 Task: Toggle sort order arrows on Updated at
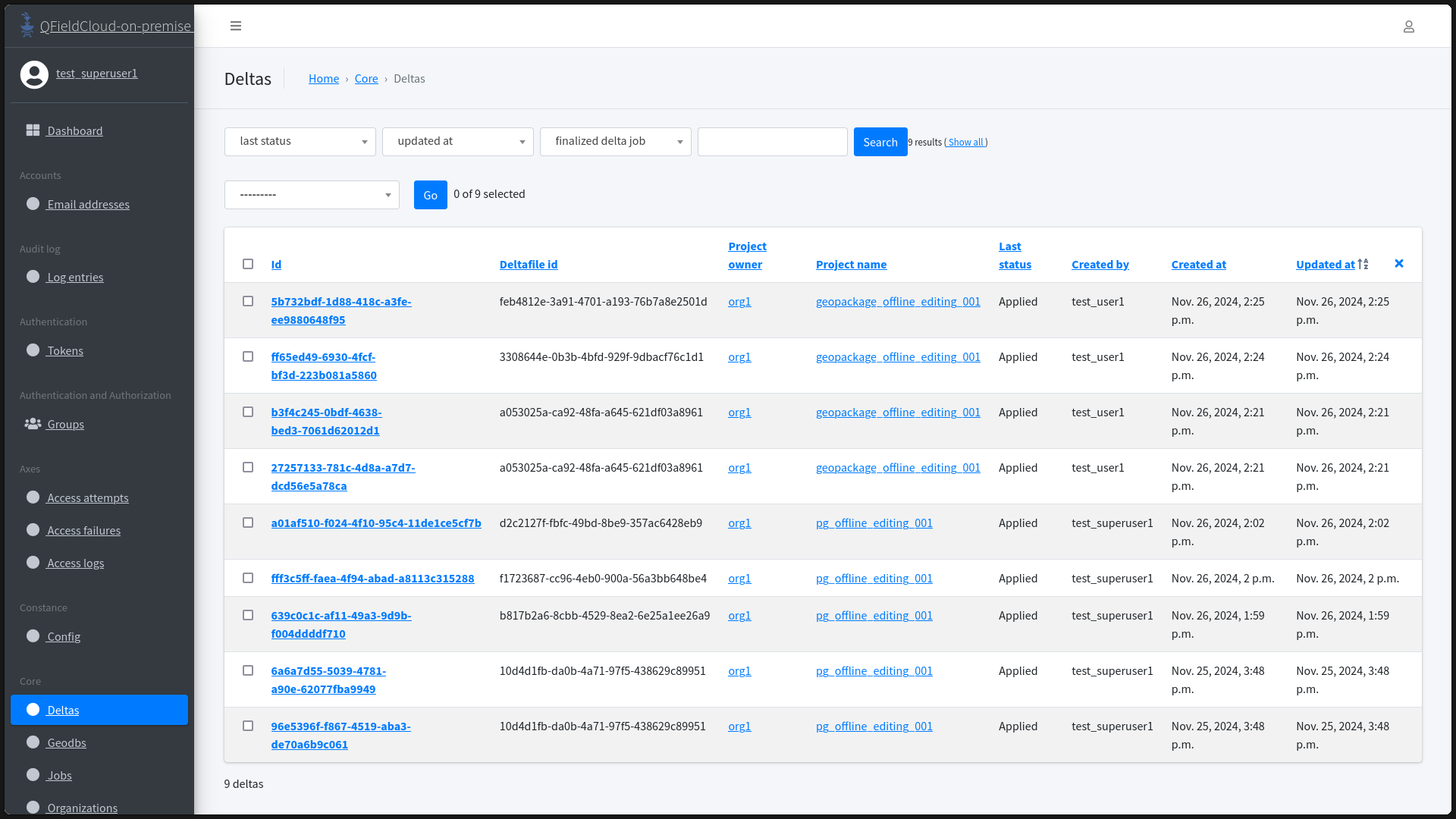(x=1363, y=265)
